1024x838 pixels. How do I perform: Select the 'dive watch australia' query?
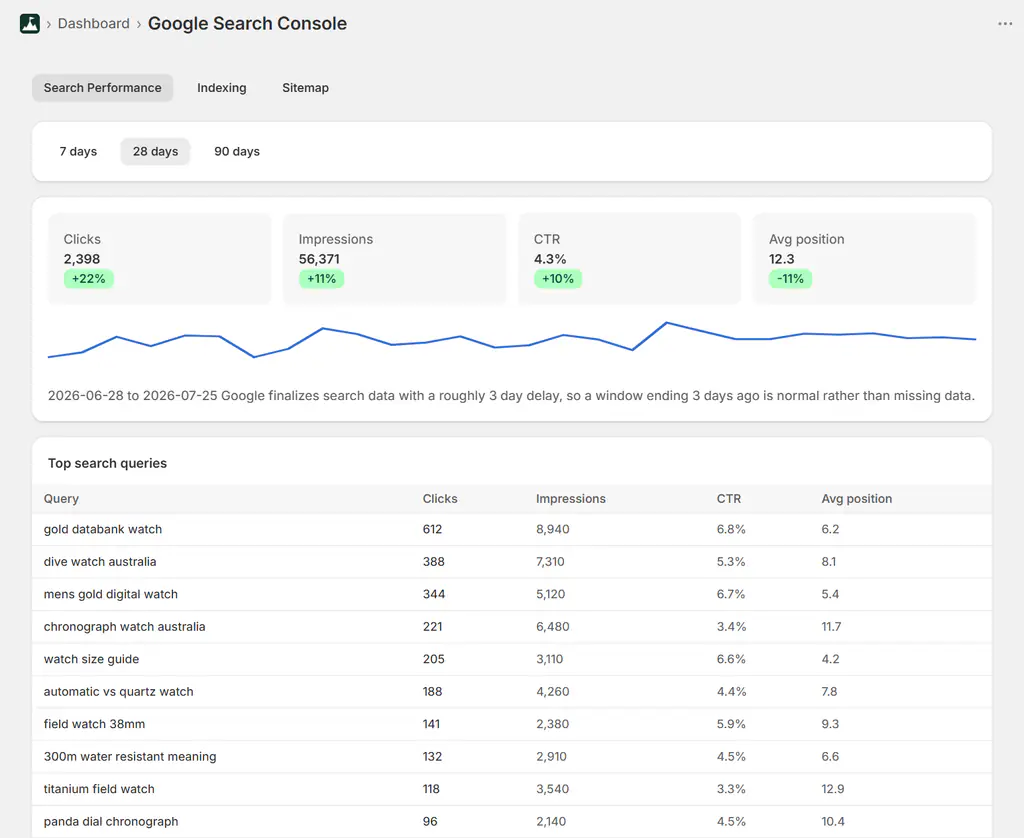tap(100, 562)
